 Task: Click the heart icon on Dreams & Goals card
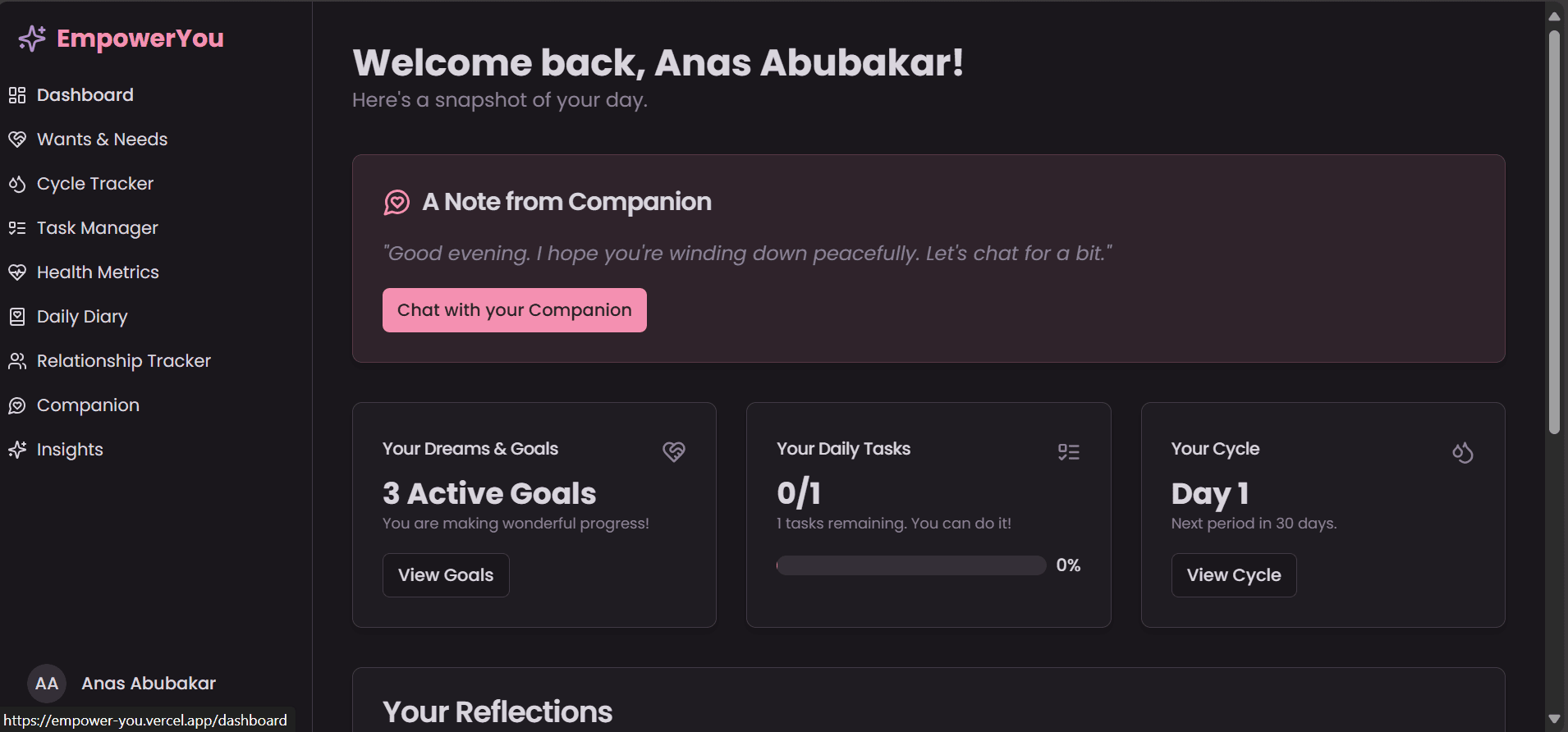pyautogui.click(x=673, y=451)
